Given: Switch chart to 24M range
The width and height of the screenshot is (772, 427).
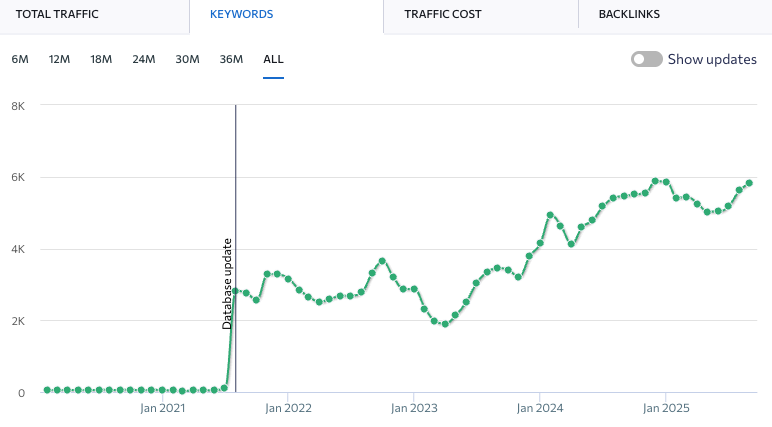Looking at the screenshot, I should pyautogui.click(x=144, y=59).
